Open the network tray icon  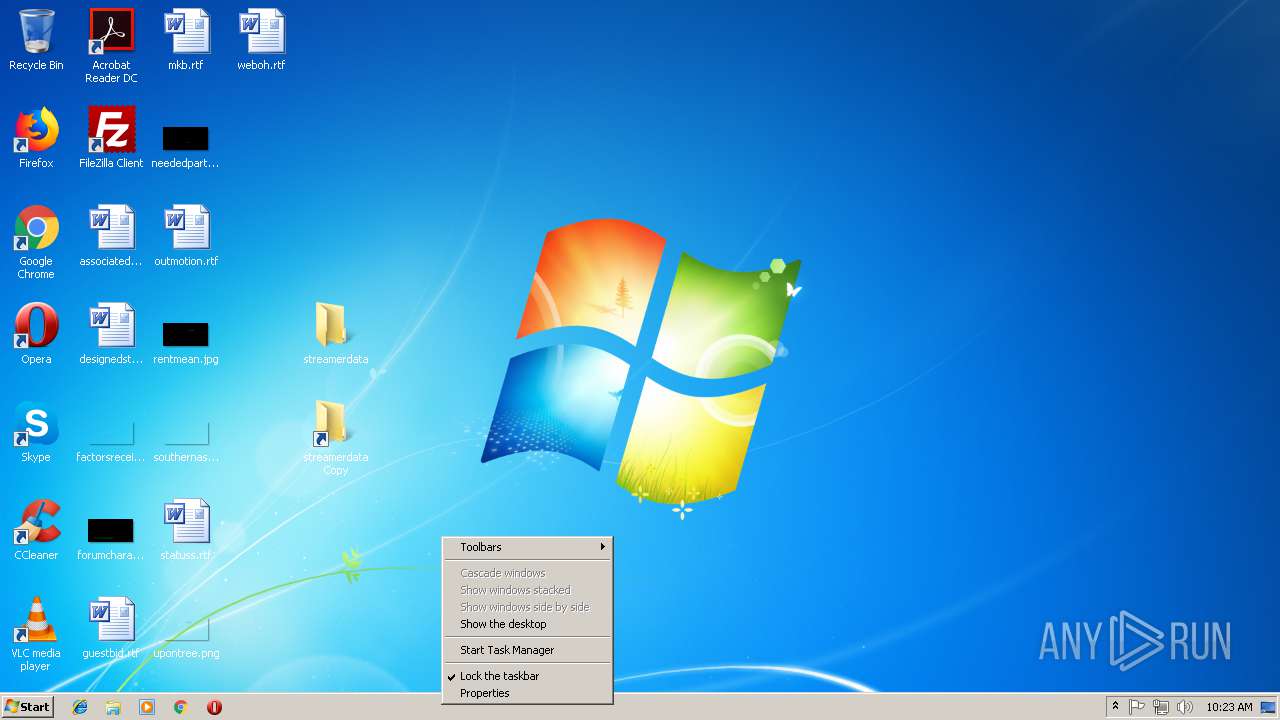tap(1161, 707)
